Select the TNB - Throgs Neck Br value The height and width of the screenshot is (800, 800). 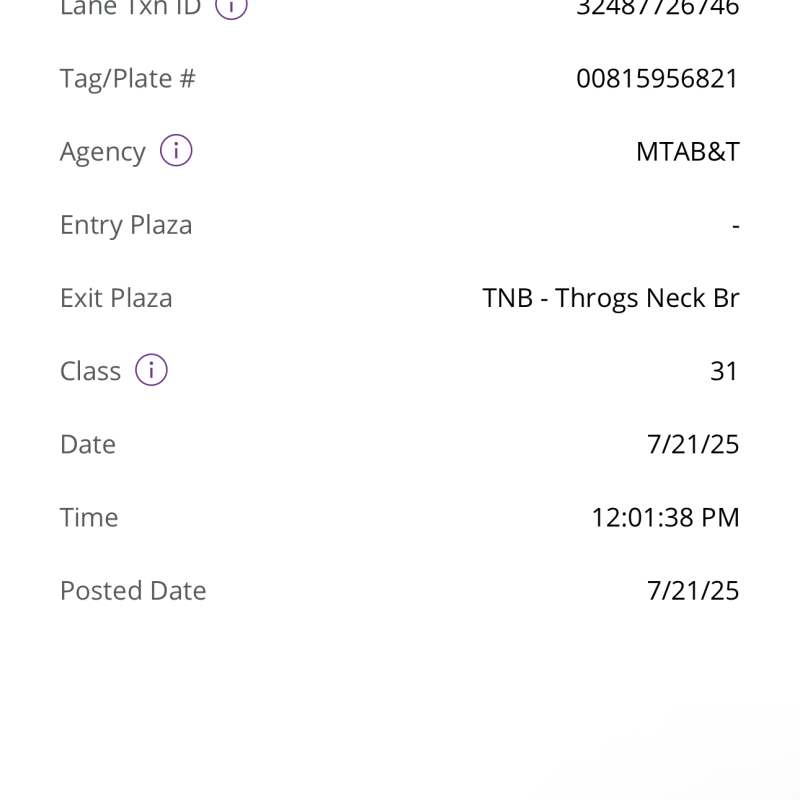(610, 298)
